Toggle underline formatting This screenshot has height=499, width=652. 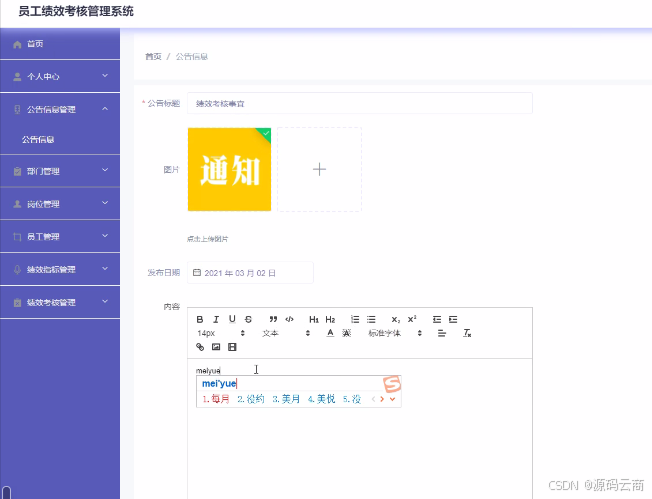[x=232, y=319]
